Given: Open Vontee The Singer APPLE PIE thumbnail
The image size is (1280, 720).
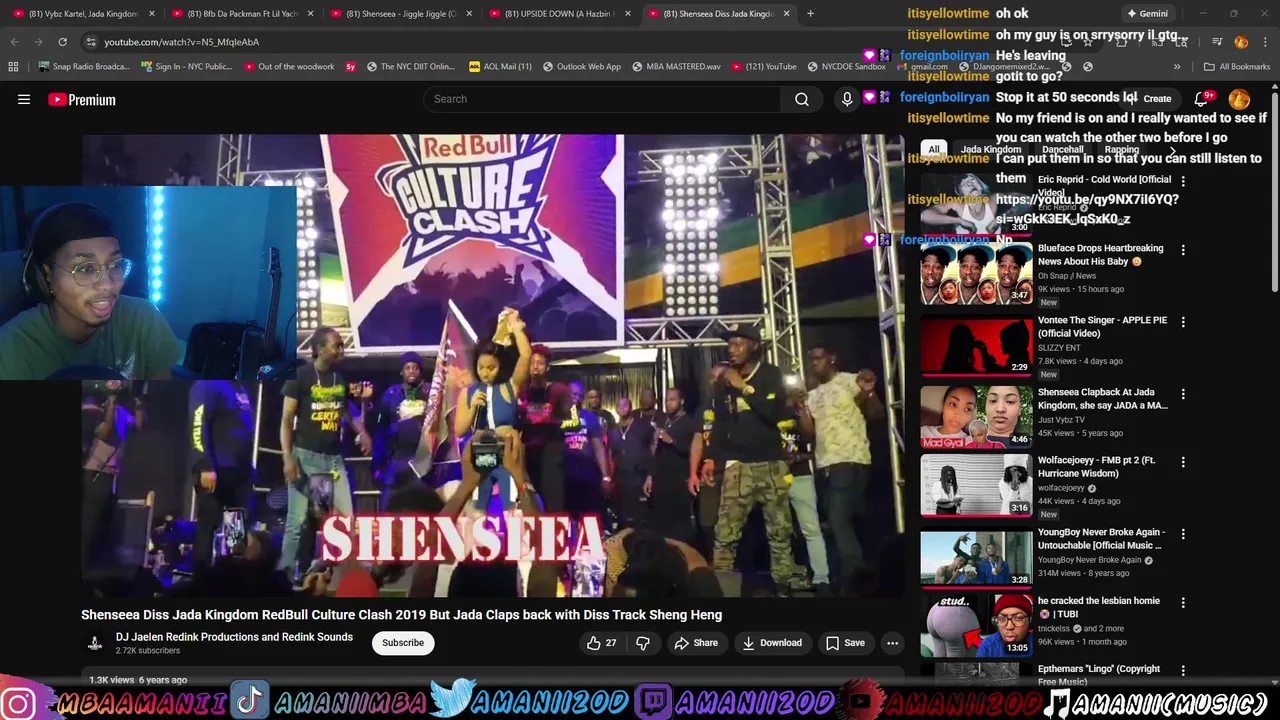Looking at the screenshot, I should [x=976, y=345].
